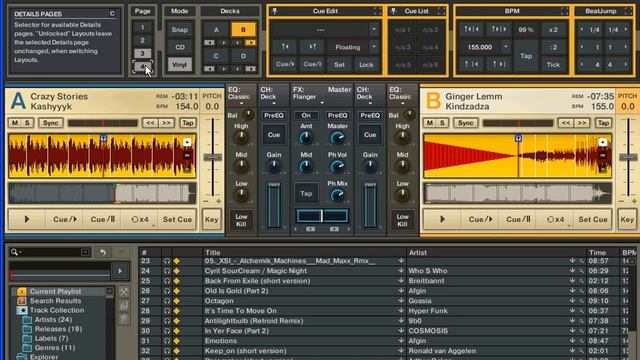Screen dimensions: 640x360
Task: Open the Floating cue type dropdown
Action: (373, 47)
